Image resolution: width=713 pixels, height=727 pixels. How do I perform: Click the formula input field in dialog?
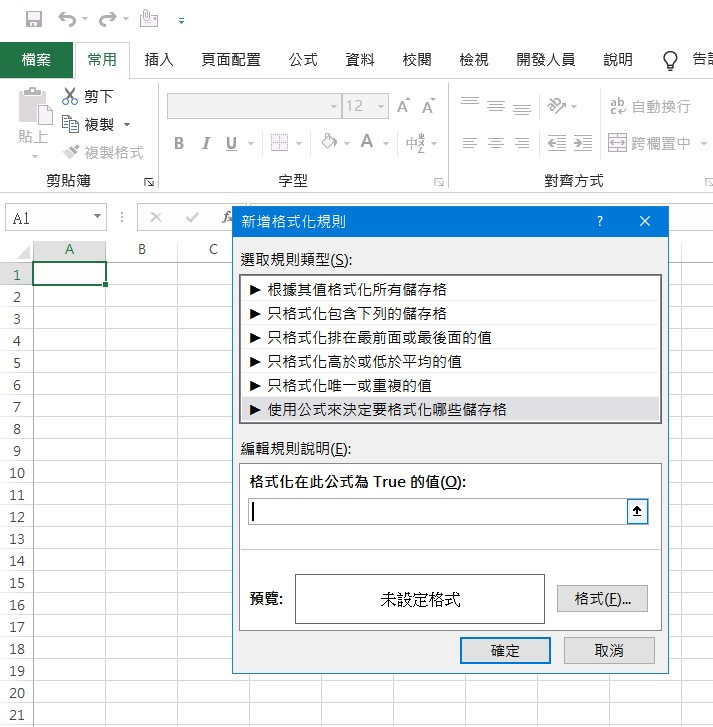438,511
